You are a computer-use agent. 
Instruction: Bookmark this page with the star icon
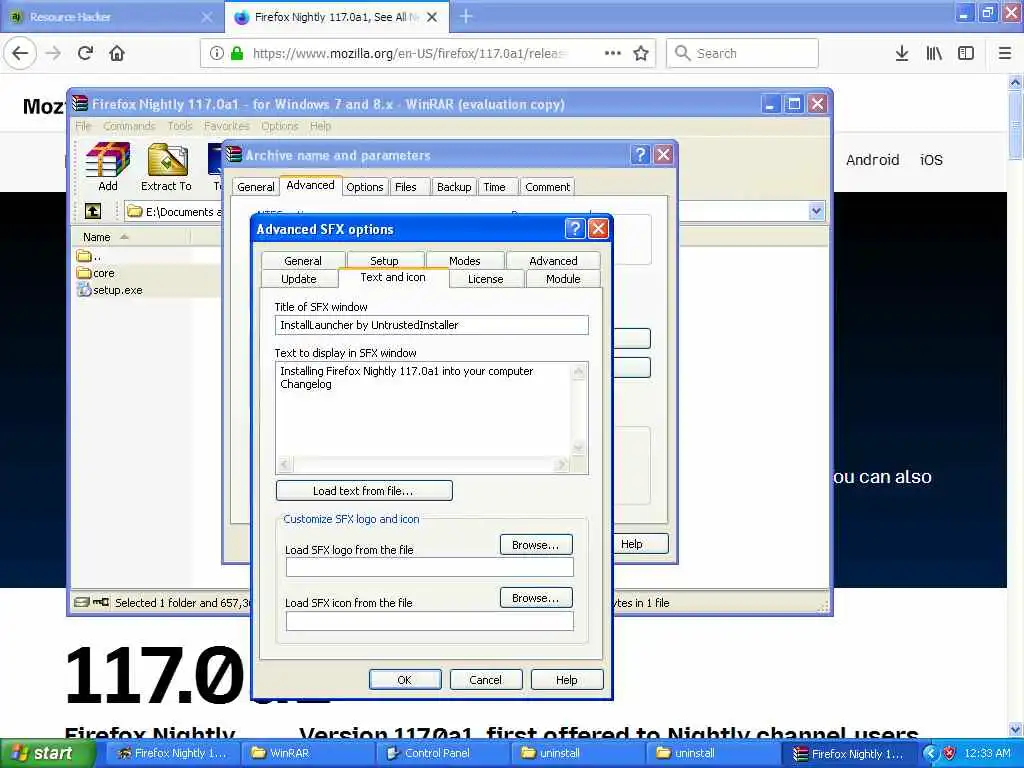pos(641,53)
